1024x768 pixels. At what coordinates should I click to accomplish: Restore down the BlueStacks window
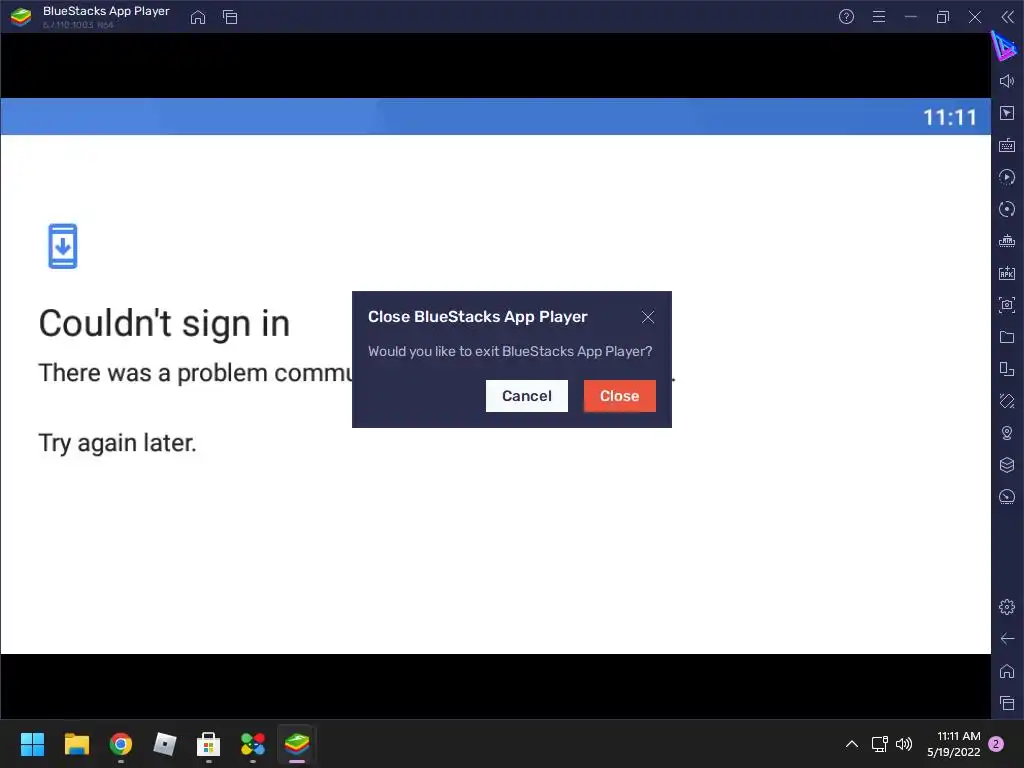pyautogui.click(x=943, y=17)
